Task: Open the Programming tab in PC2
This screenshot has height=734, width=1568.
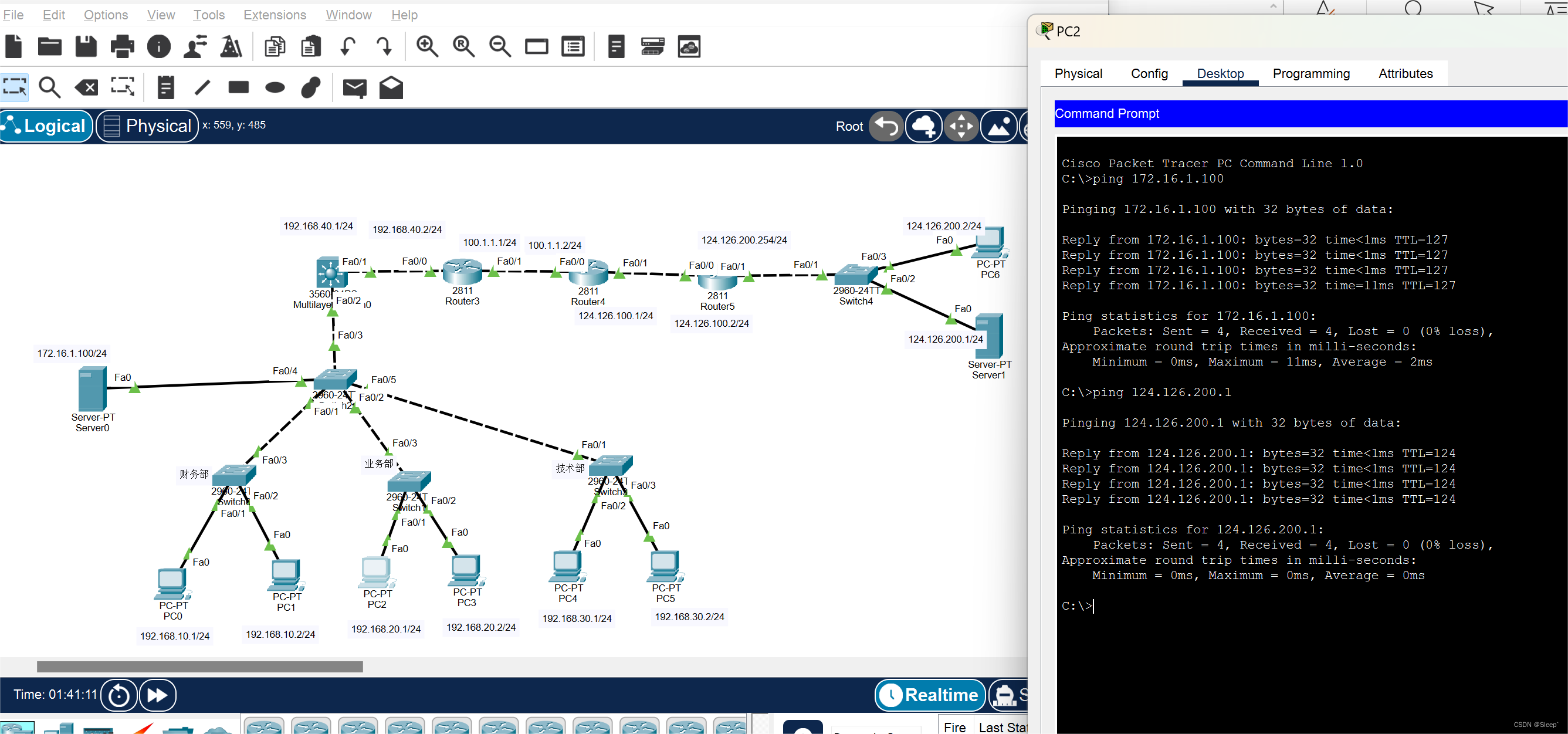Action: [x=1310, y=74]
